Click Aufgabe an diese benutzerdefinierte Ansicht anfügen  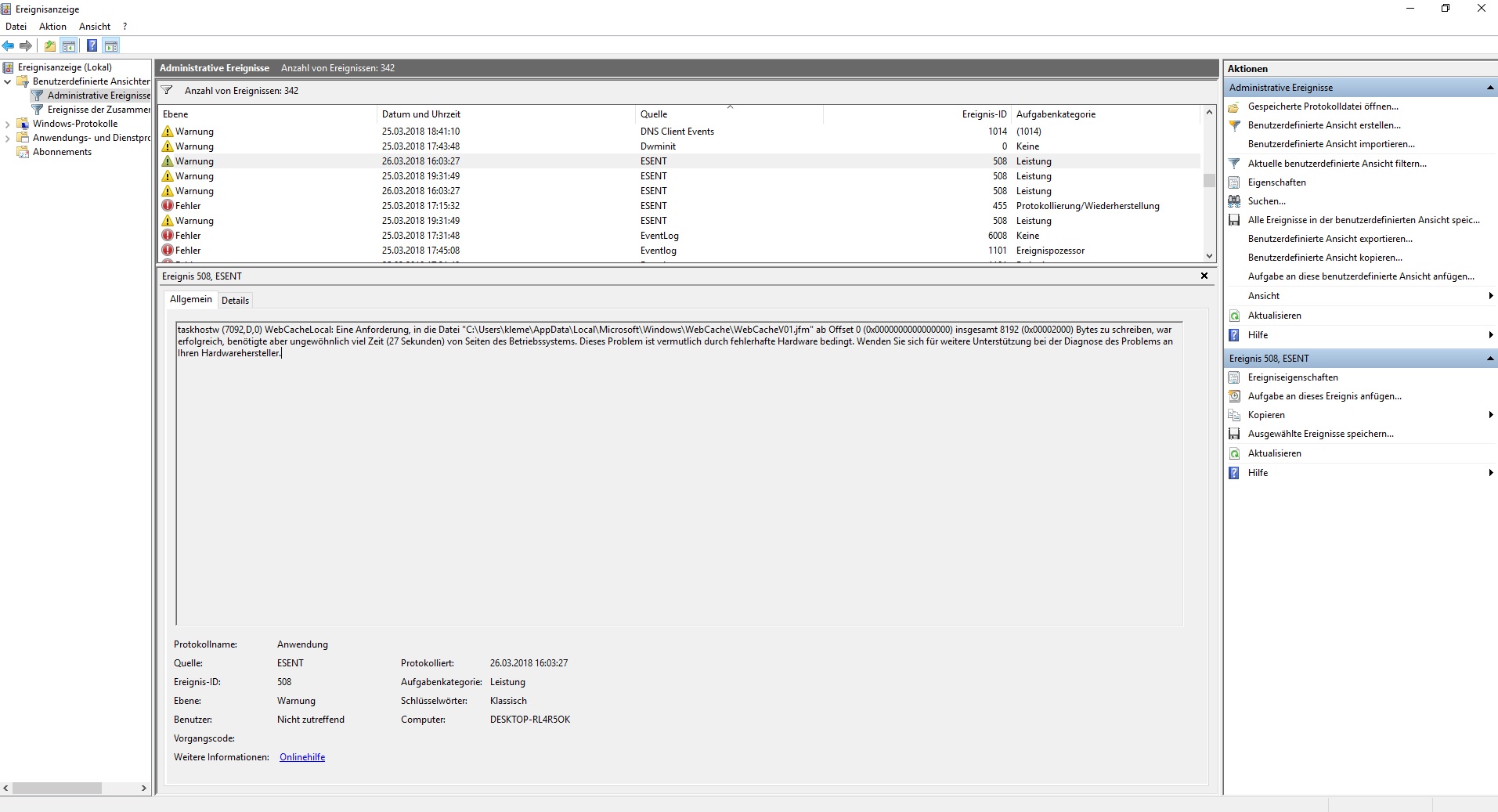[1361, 276]
